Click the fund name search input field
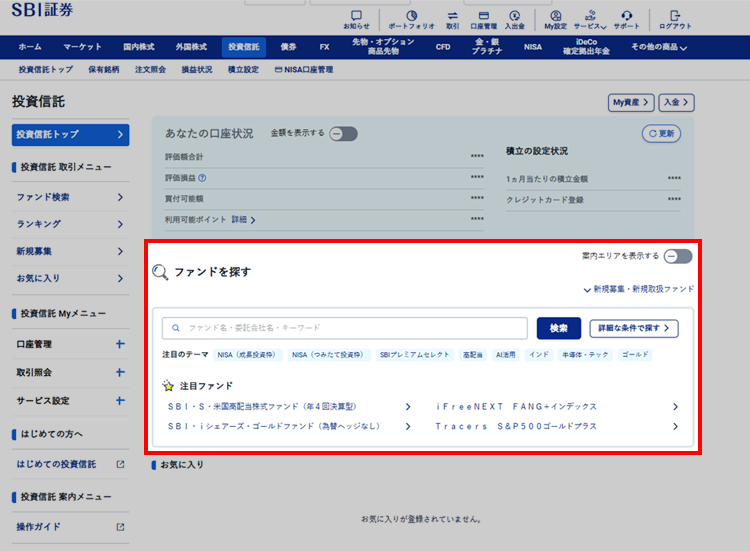 (345, 328)
